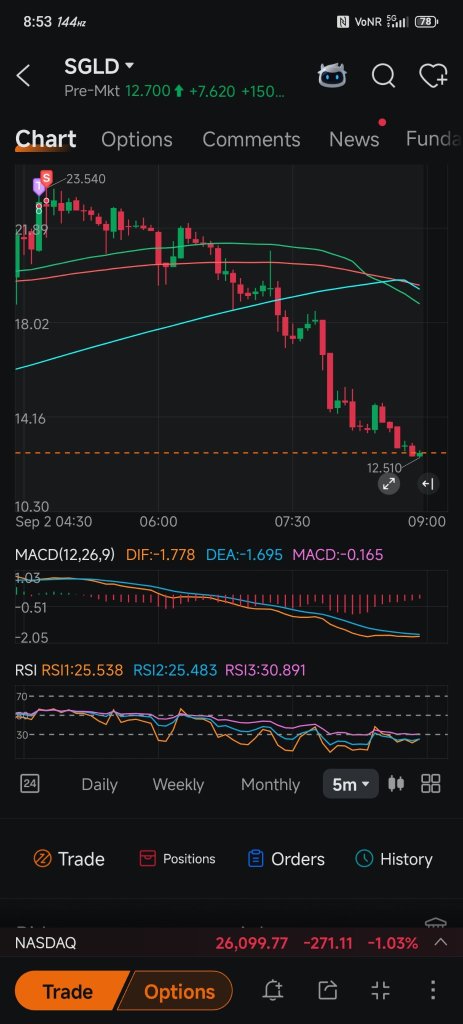Open the Fundamentals tab
Screen dimensions: 463x1024
[434, 139]
